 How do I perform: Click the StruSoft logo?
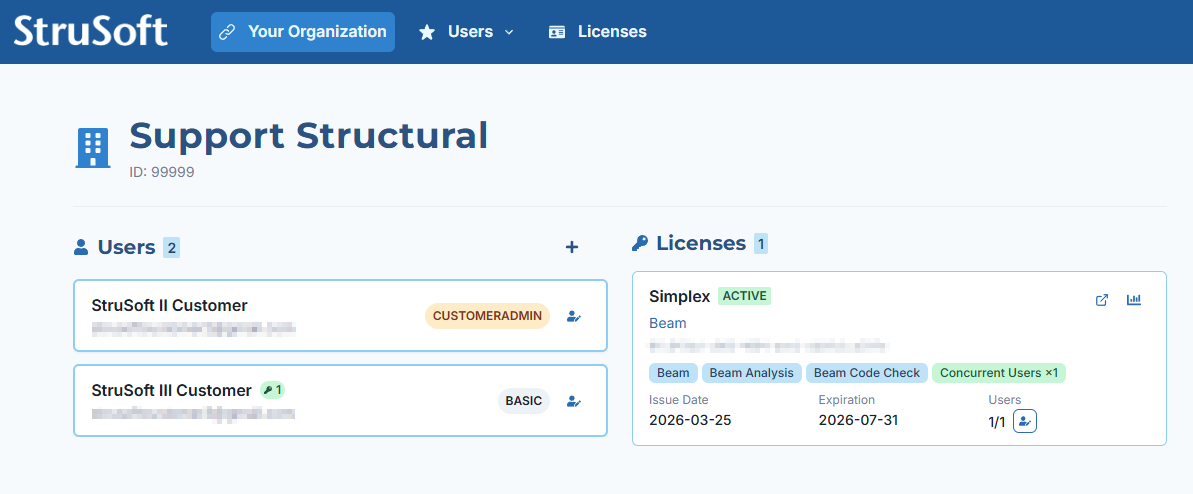[91, 32]
